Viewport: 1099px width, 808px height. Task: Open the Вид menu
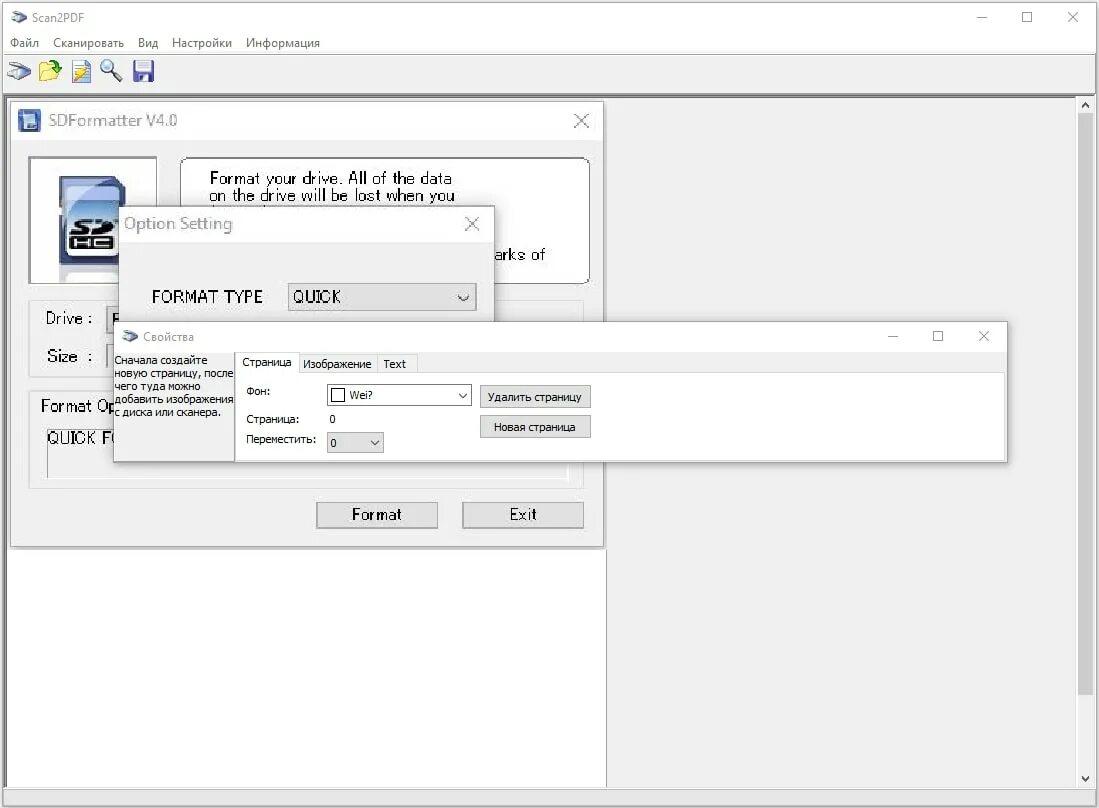[x=148, y=43]
